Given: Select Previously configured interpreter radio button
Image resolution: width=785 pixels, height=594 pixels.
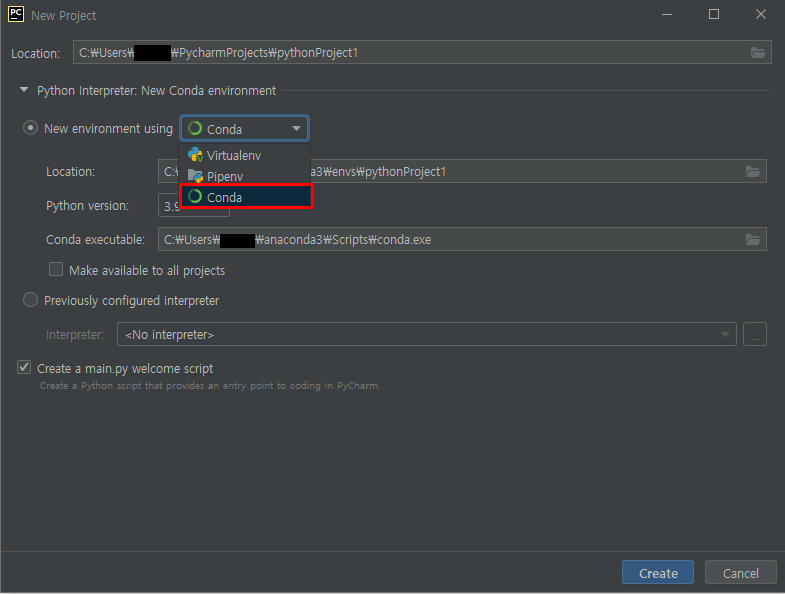Looking at the screenshot, I should point(31,300).
